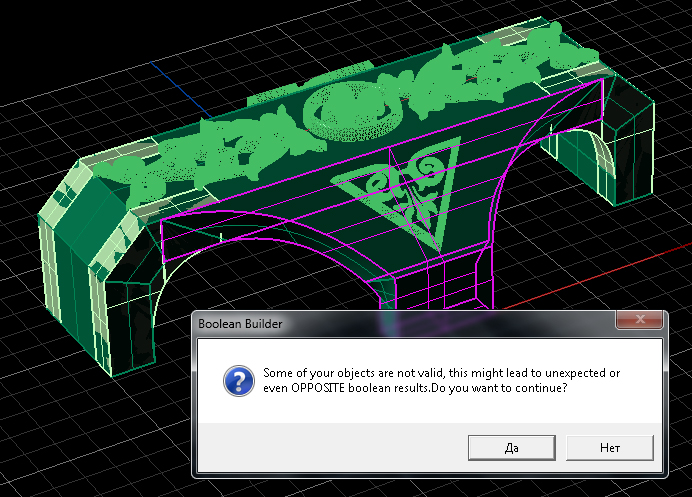The image size is (692, 497).
Task: Click the blue question mark icon
Action: tap(239, 380)
